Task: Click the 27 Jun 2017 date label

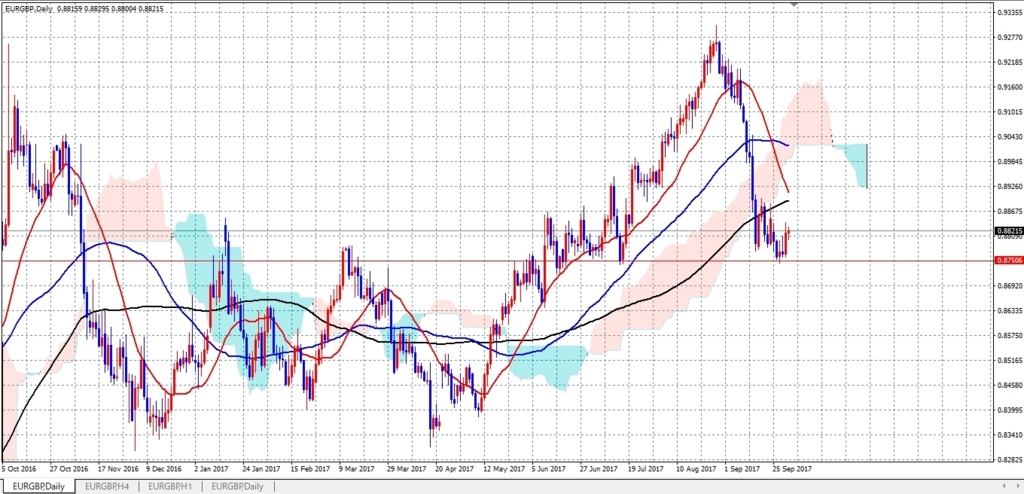Action: pos(599,469)
